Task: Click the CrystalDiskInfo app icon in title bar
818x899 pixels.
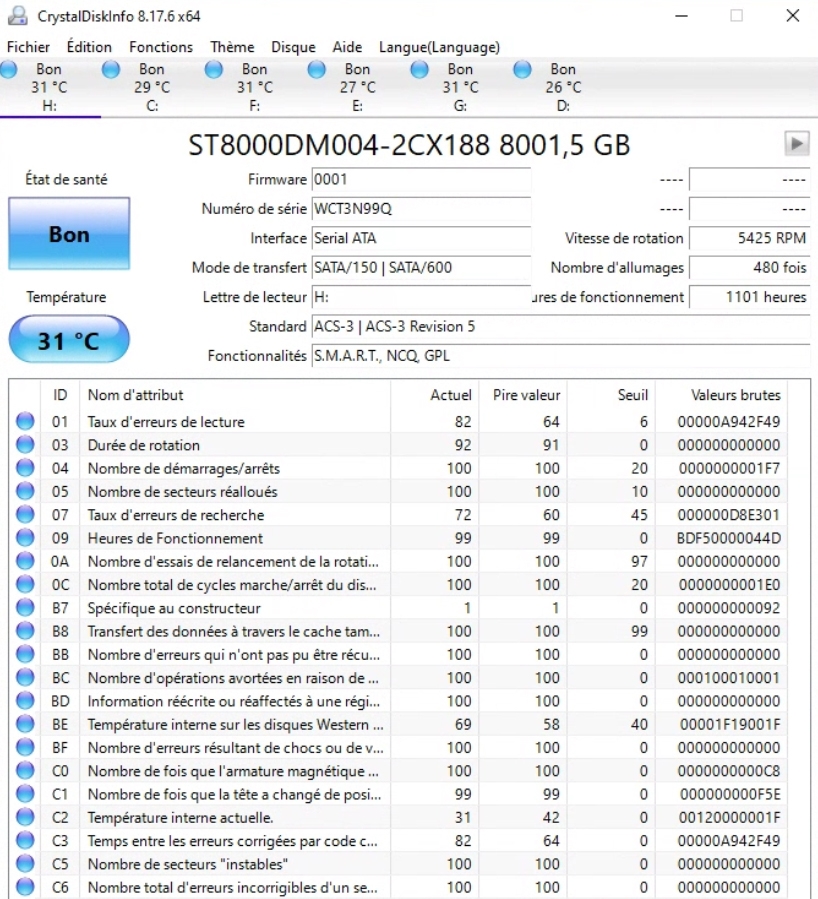Action: pos(18,16)
